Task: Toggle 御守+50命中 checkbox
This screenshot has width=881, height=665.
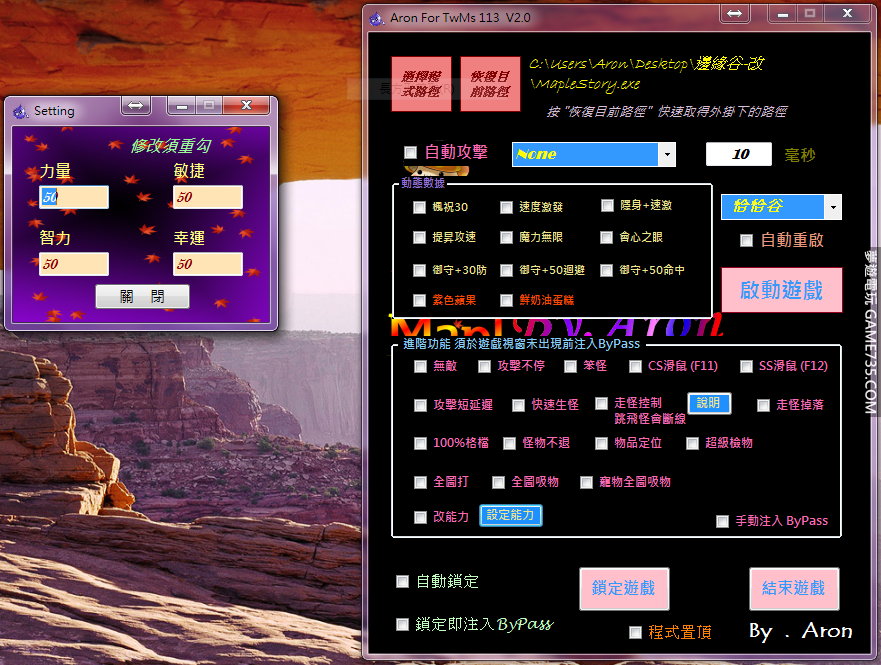Action: pos(606,271)
